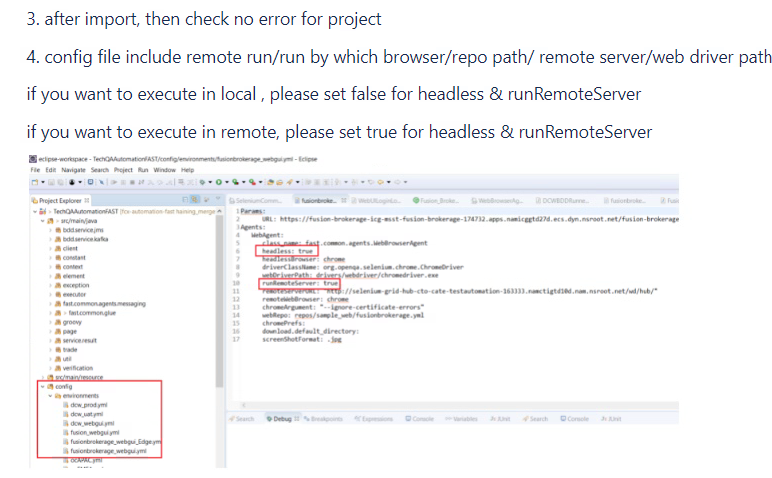772x478 pixels.
Task: Open dropdown arrow next to Run icon
Action: point(227,182)
